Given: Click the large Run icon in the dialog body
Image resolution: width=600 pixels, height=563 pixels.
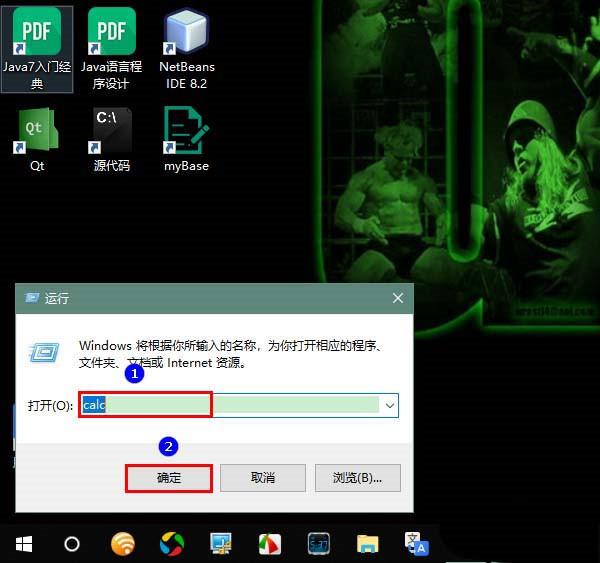Looking at the screenshot, I should (44, 352).
